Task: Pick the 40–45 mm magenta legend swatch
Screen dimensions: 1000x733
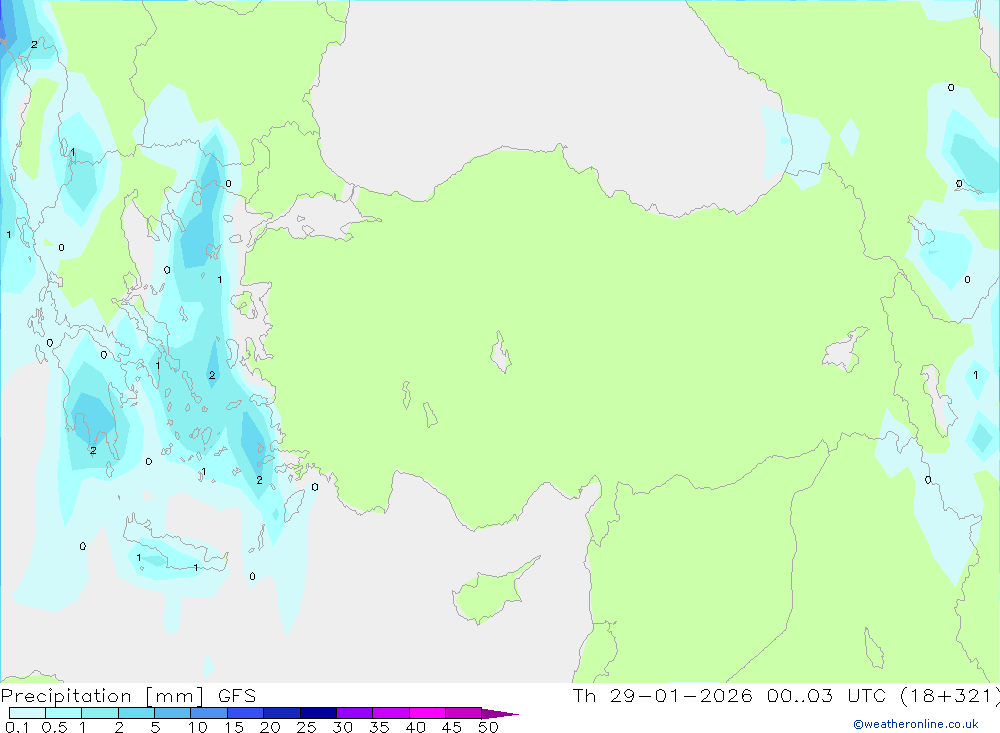Action: coord(427,713)
